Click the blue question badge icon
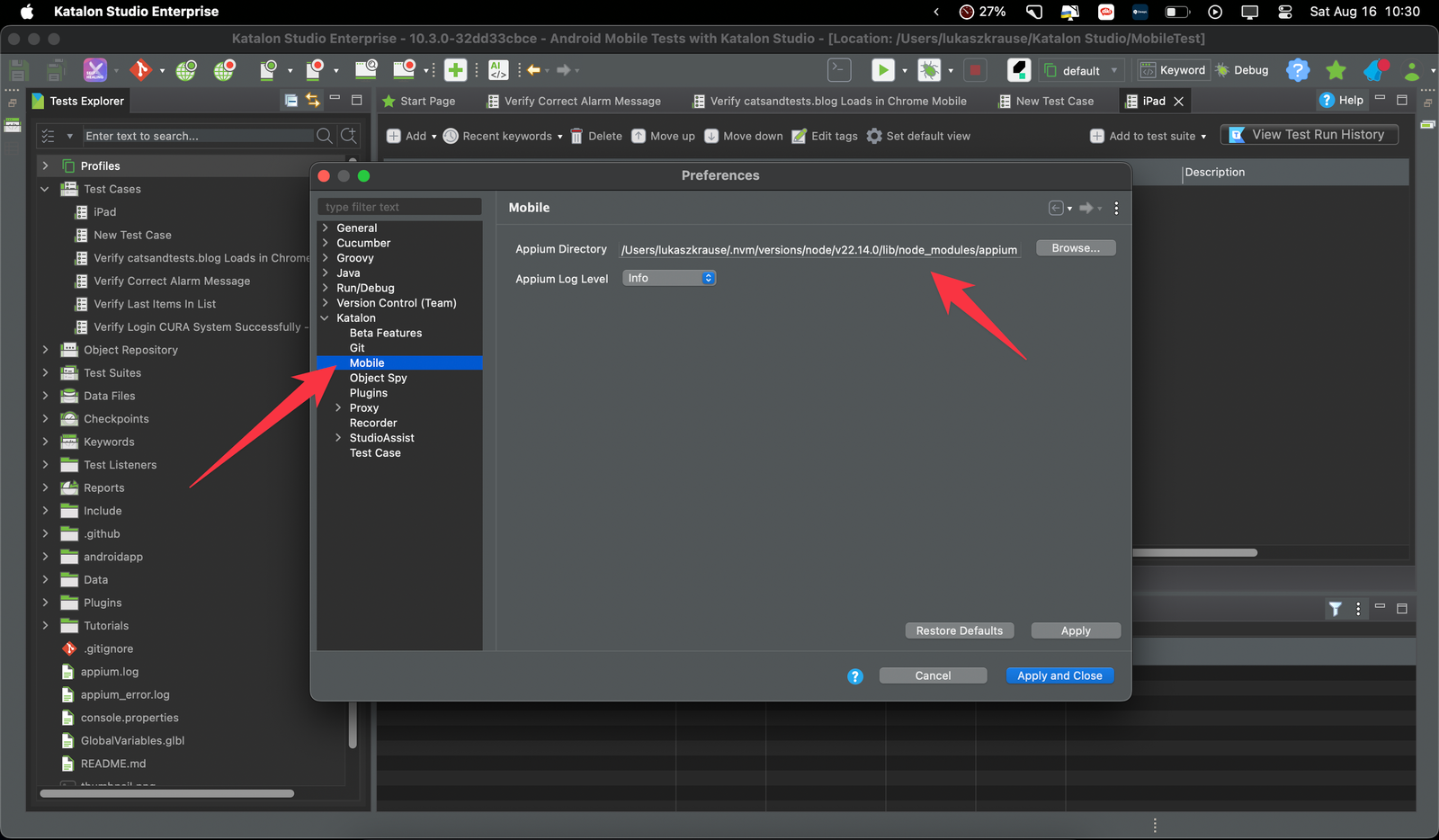The image size is (1439, 840). [x=1297, y=70]
